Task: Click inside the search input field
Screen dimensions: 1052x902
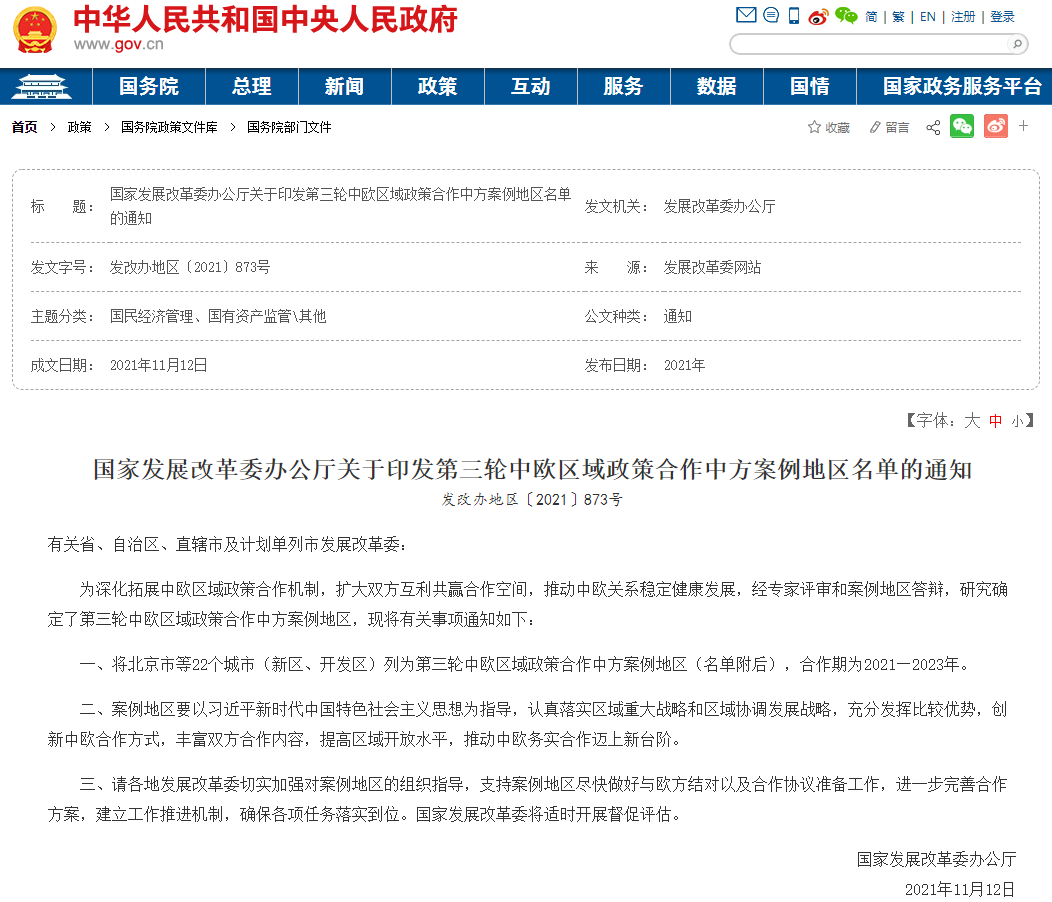Action: click(x=870, y=44)
